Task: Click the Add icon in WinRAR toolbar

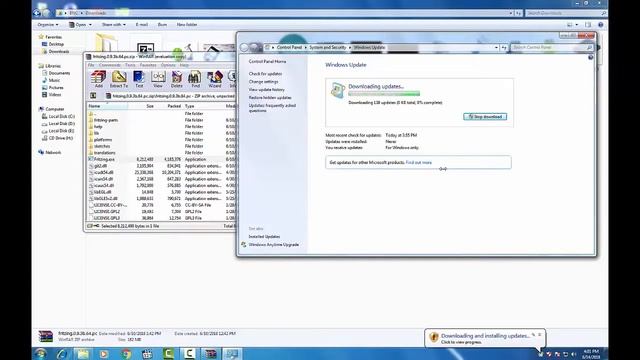Action: [98, 79]
